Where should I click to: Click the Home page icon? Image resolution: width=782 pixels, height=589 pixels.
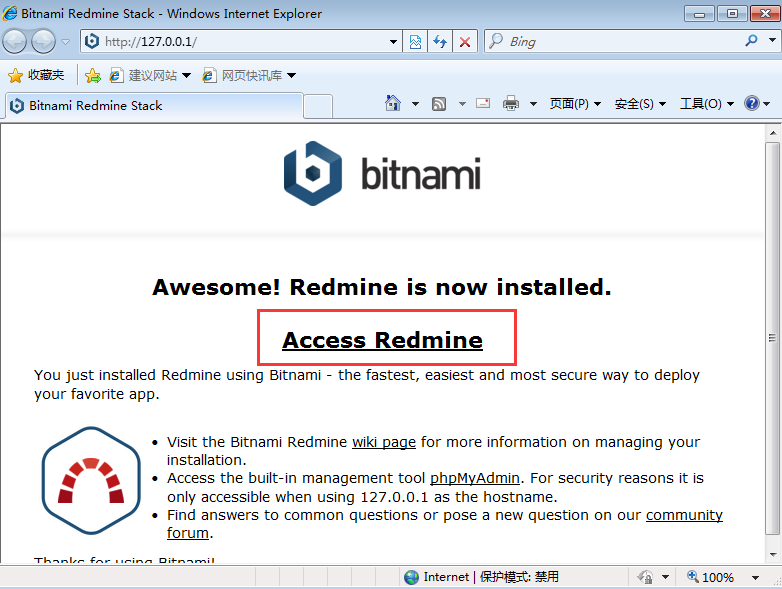392,103
